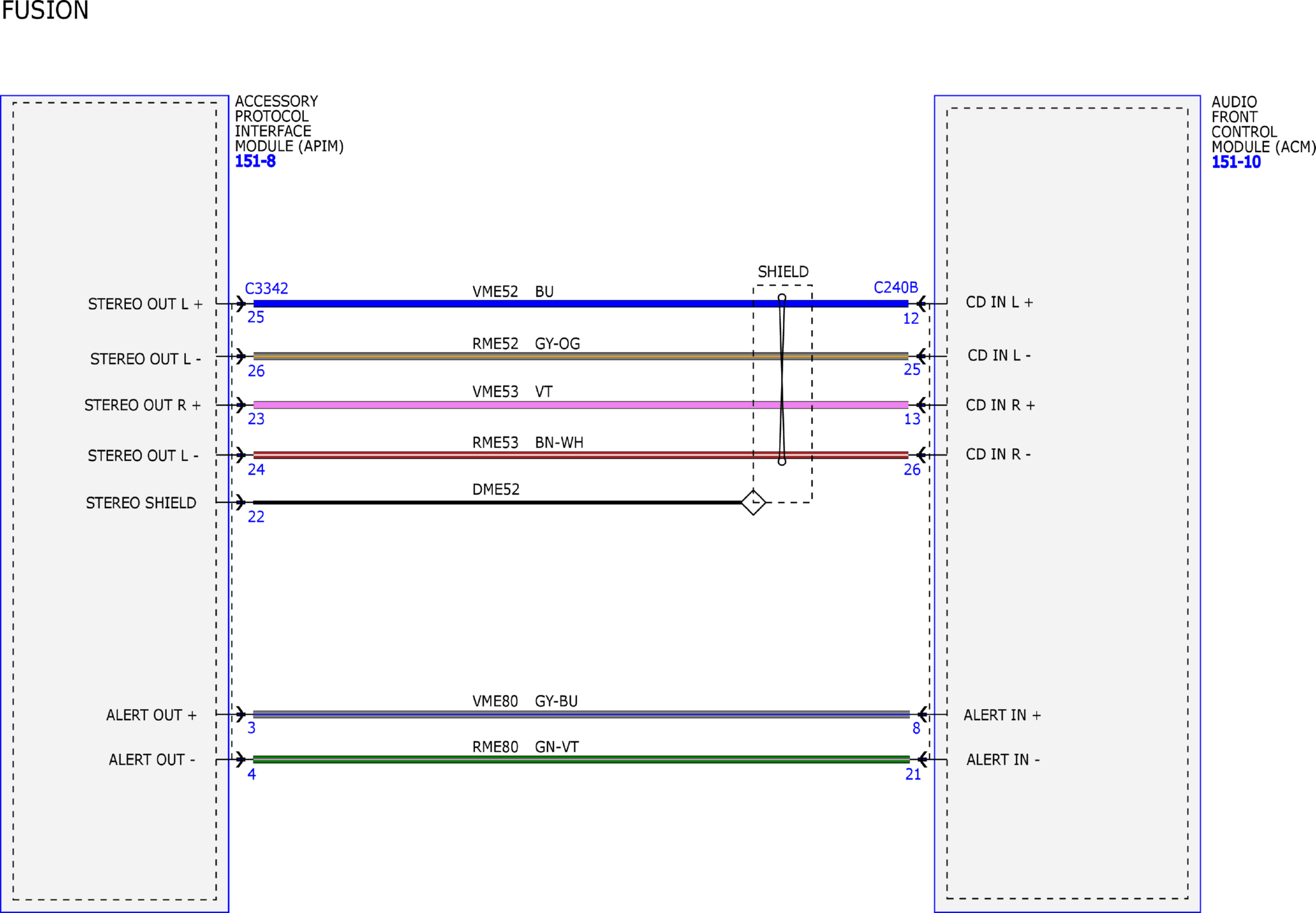Select connector label C240B

895,287
